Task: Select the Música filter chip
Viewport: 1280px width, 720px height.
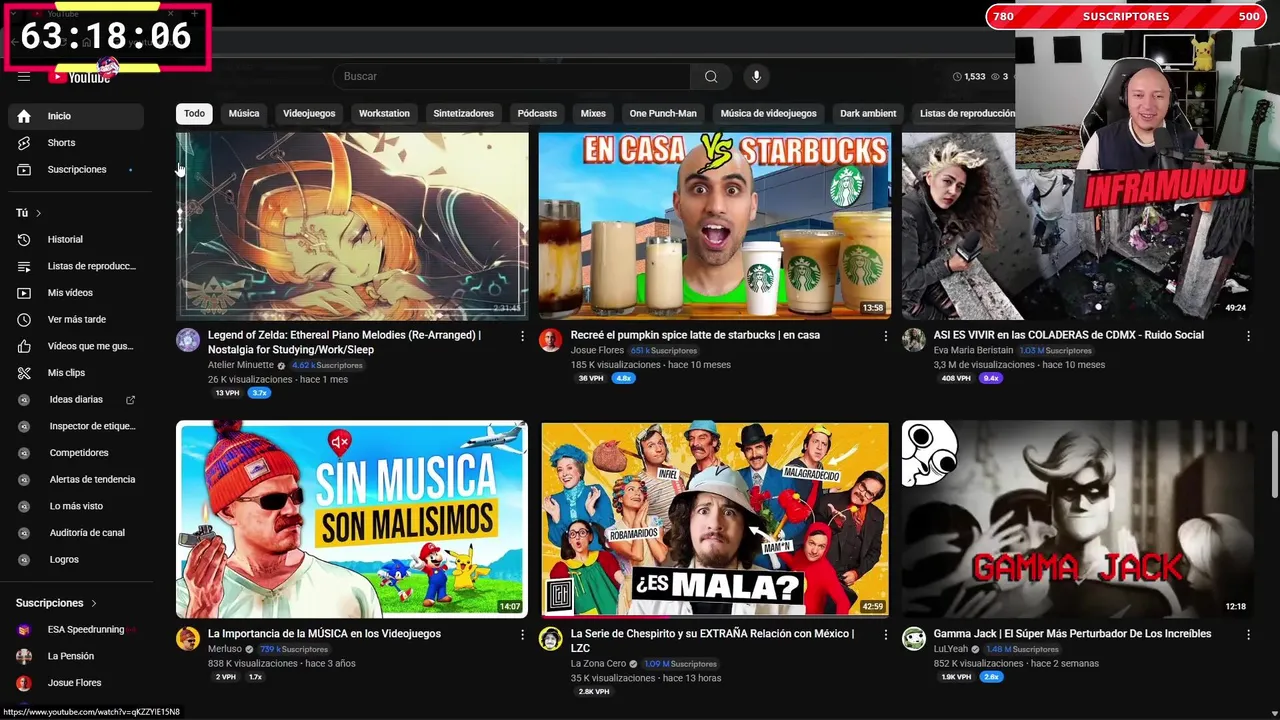Action: 244,113
